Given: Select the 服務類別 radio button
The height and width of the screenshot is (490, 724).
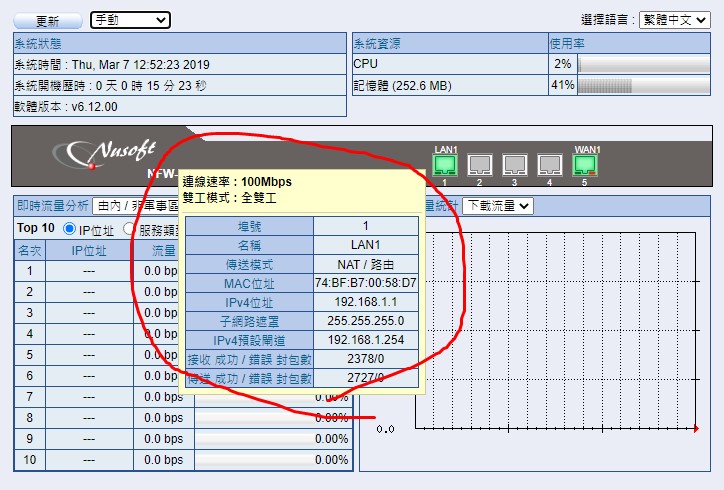Looking at the screenshot, I should pos(130,229).
